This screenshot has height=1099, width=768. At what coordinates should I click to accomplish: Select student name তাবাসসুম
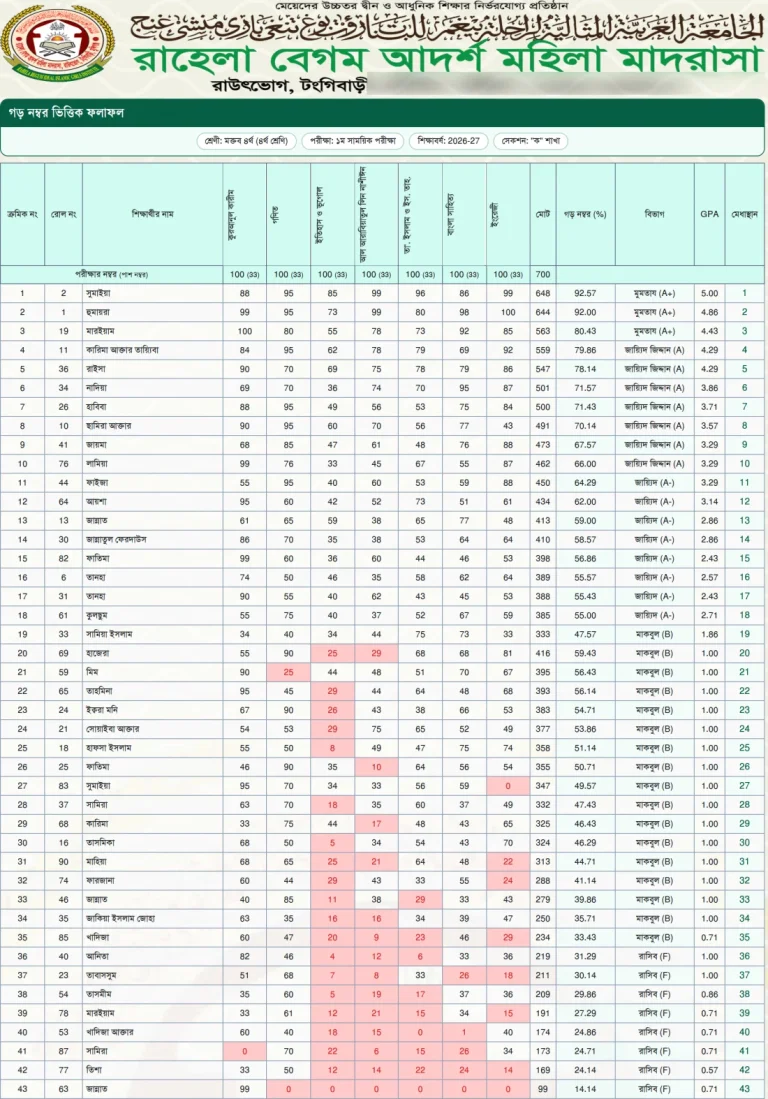click(x=101, y=975)
